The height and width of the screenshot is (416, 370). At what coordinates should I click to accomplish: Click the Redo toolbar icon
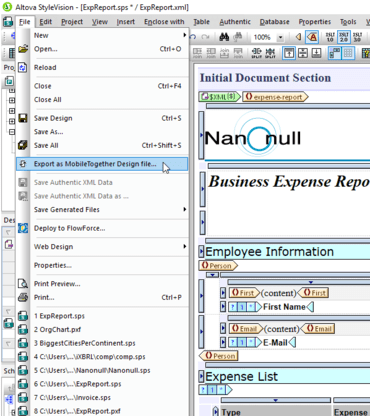[x=205, y=37]
